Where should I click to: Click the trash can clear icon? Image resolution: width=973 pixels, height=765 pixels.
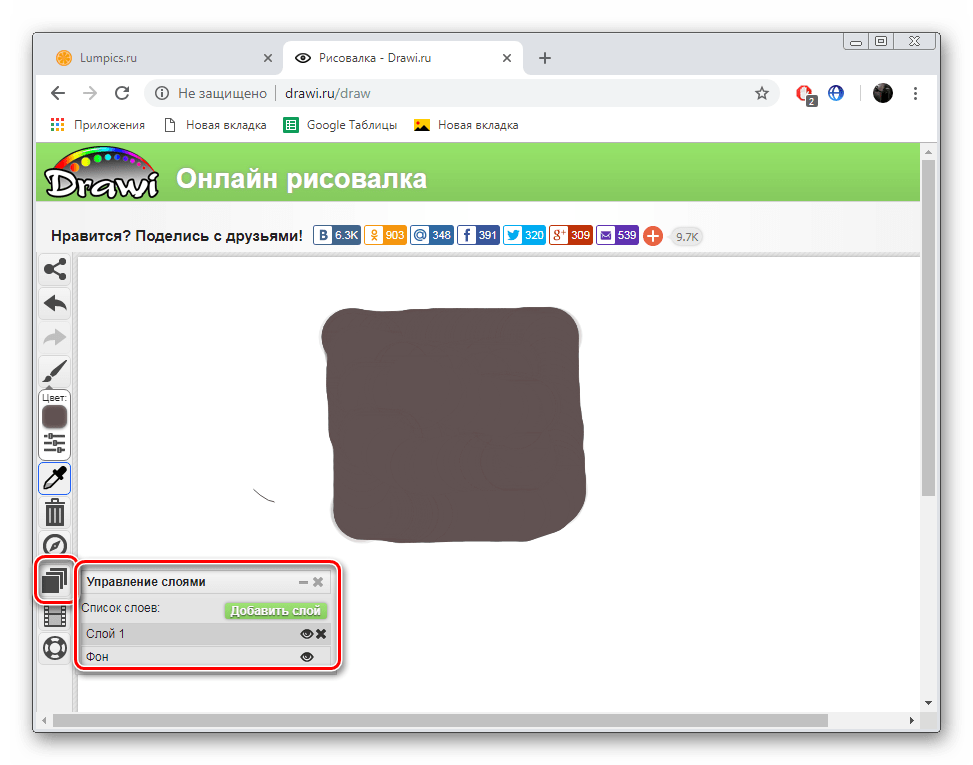pos(54,513)
